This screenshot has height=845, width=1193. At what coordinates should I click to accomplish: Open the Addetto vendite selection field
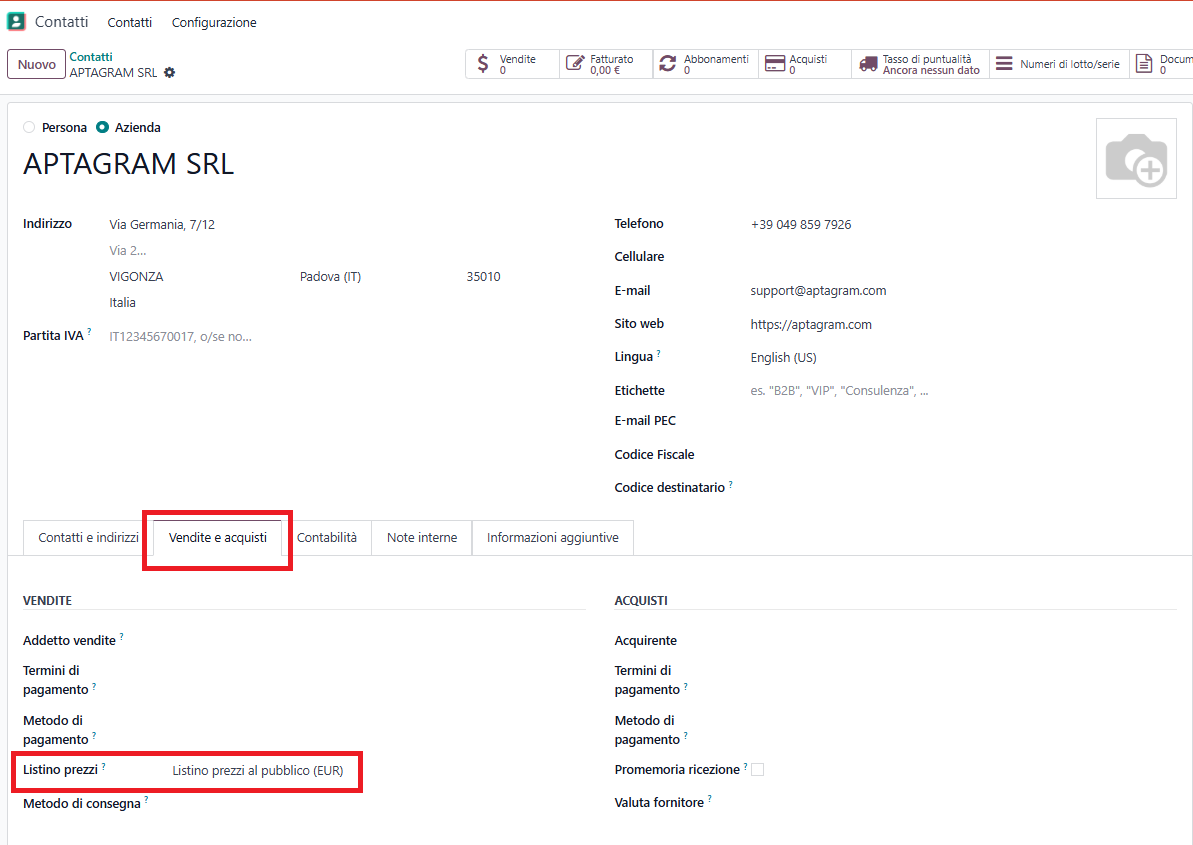coord(378,640)
